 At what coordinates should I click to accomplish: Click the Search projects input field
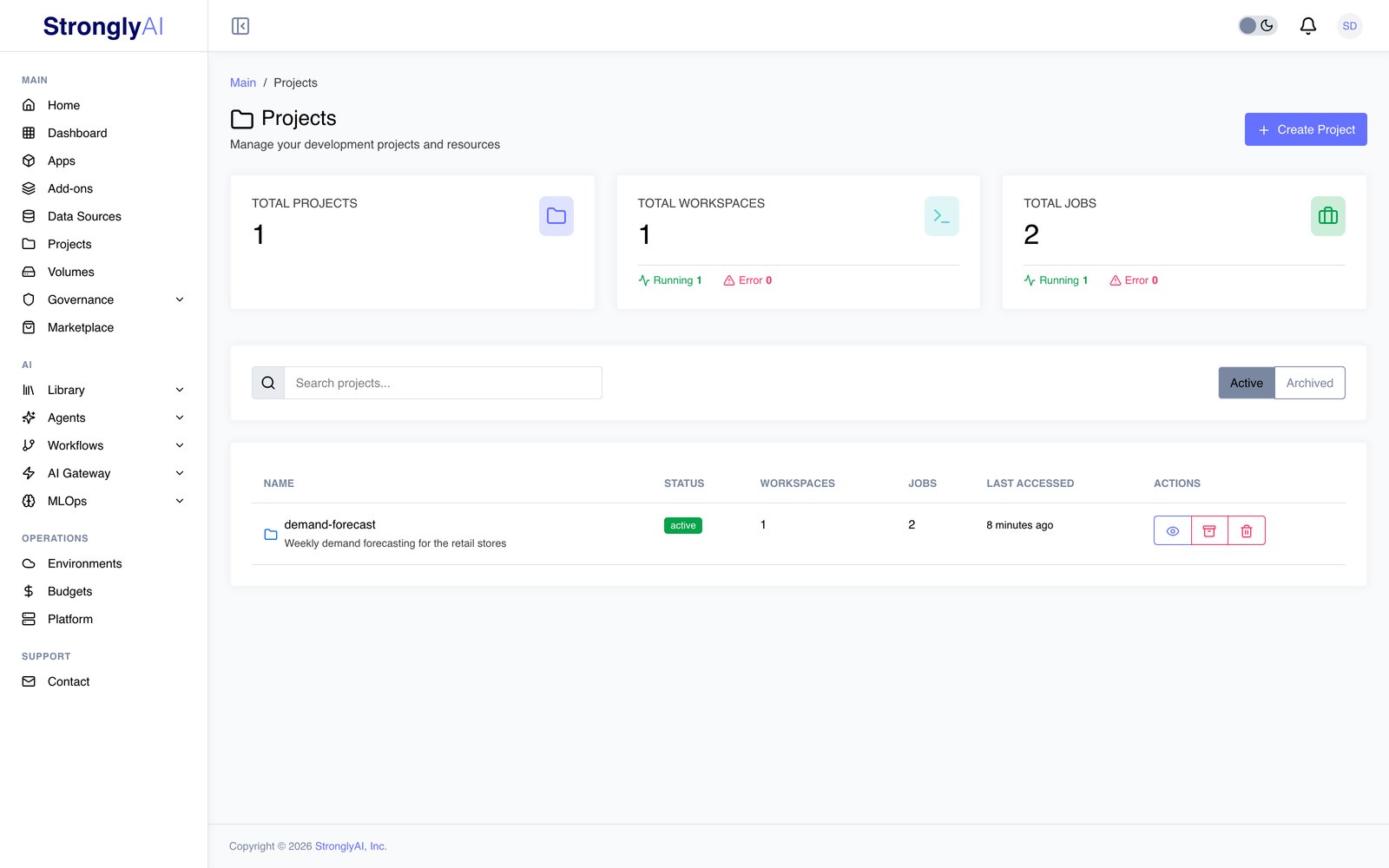443,383
